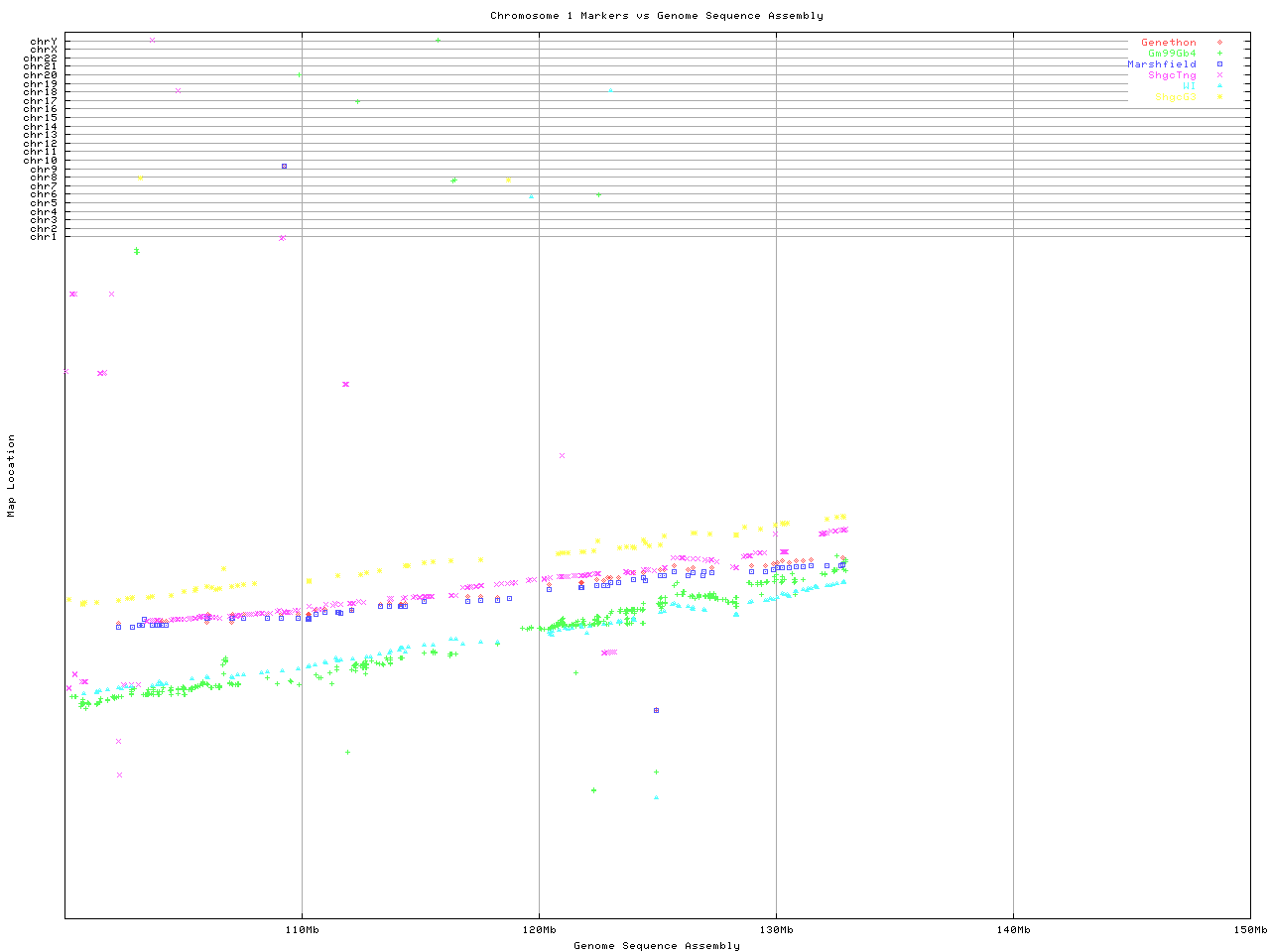
Task: Click the ShgcTng legend label
Action: [1172, 75]
